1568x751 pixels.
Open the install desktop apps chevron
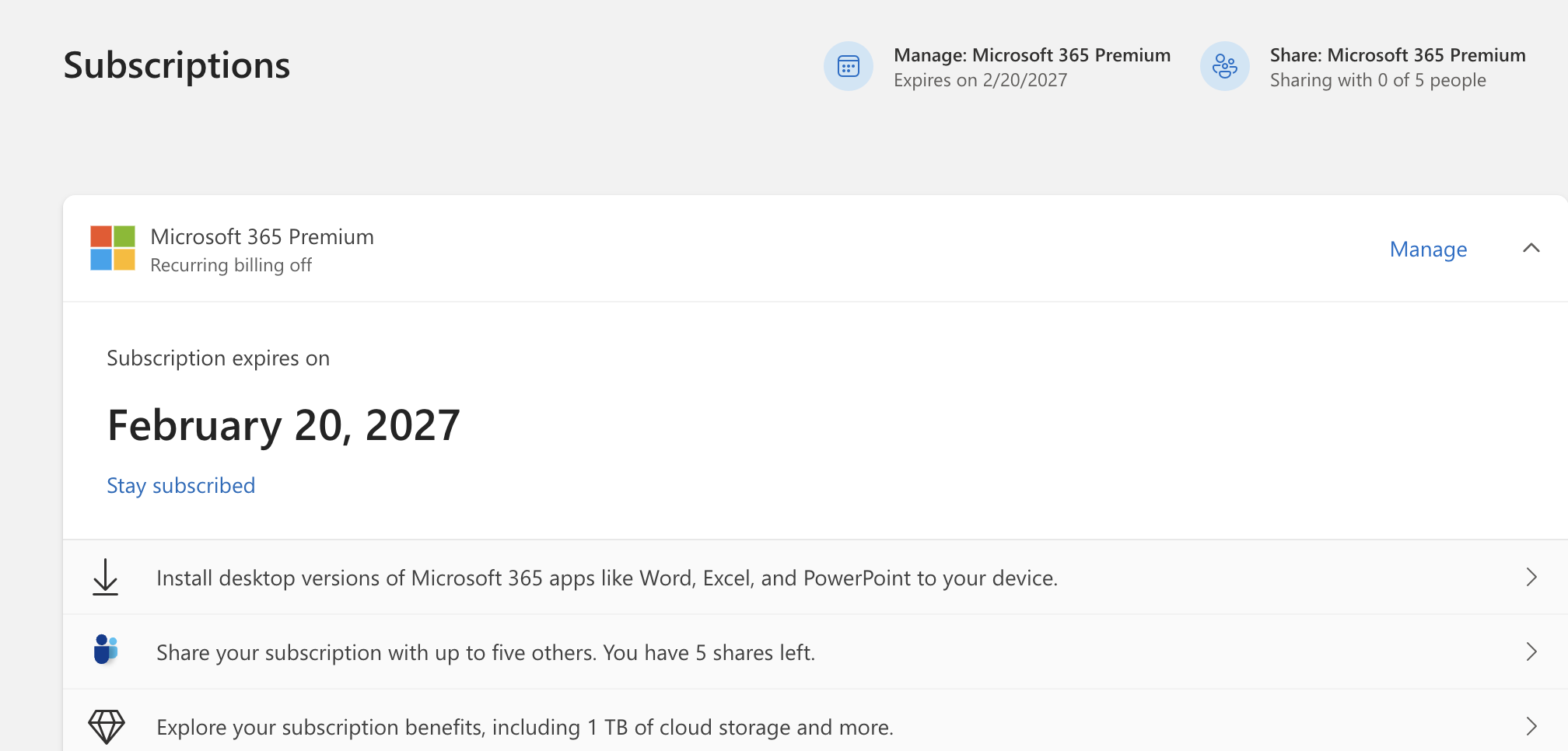(1531, 578)
